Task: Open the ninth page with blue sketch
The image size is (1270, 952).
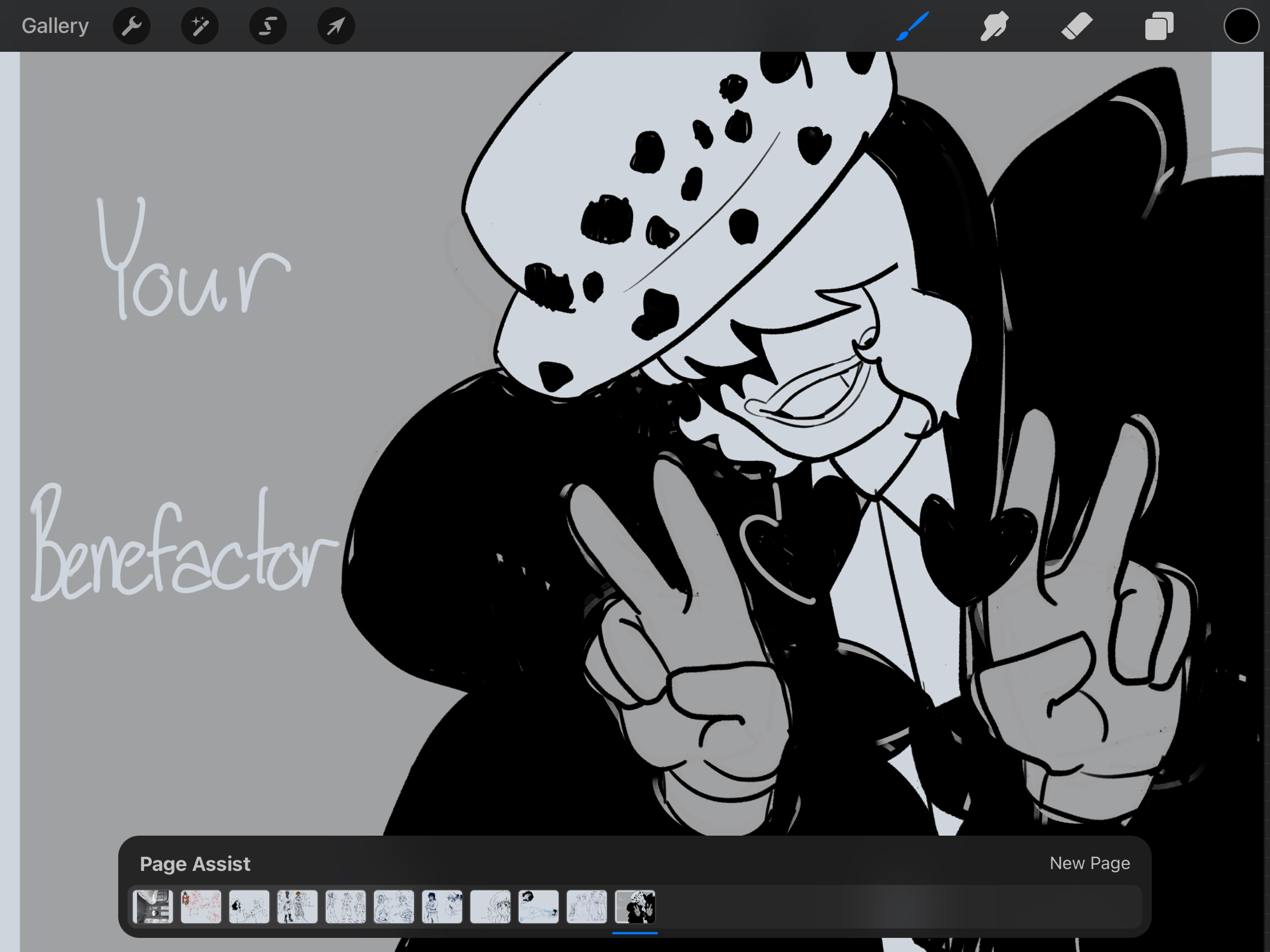Action: [x=538, y=906]
